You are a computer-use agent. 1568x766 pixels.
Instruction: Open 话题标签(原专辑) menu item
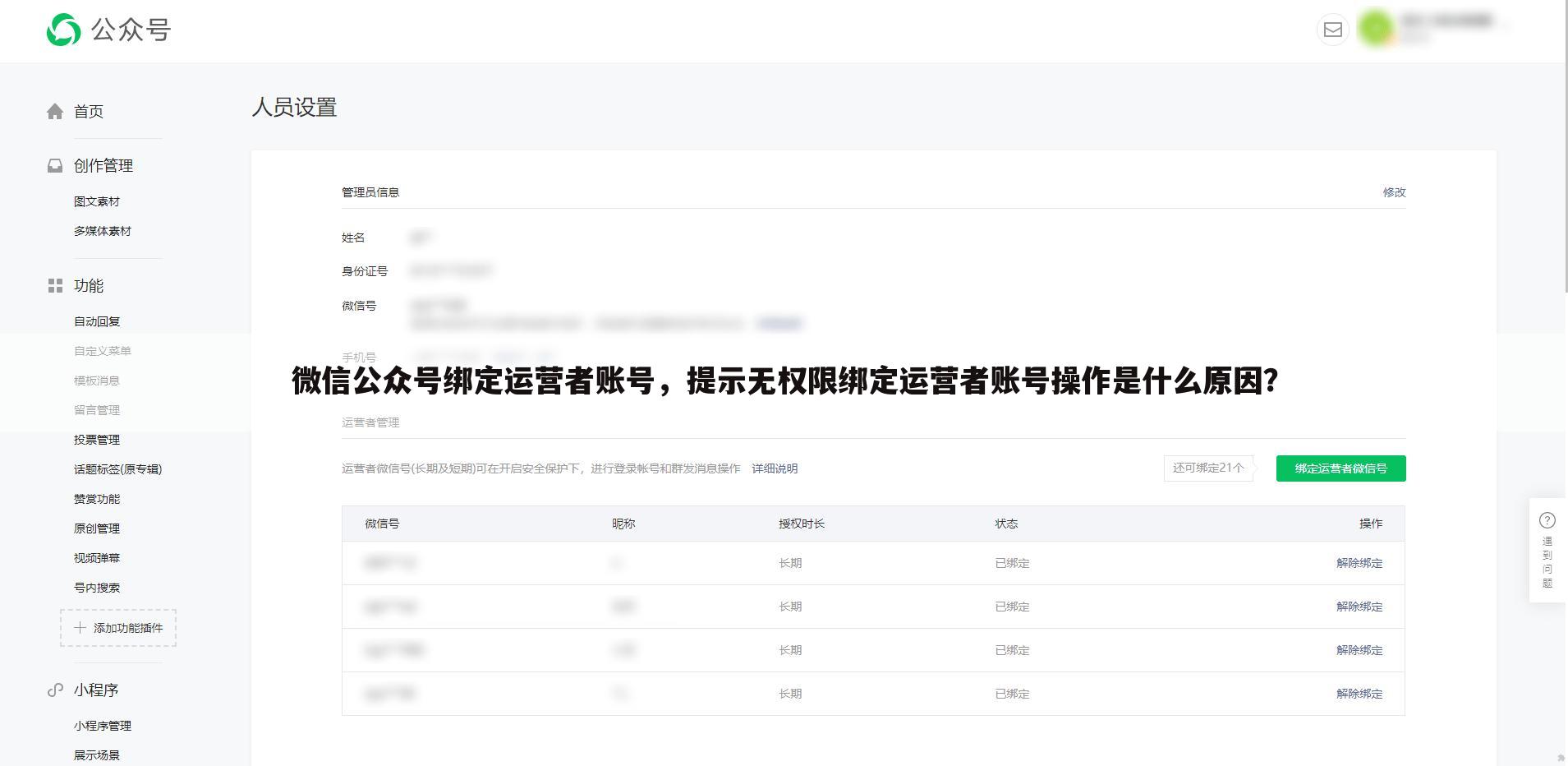click(x=118, y=469)
